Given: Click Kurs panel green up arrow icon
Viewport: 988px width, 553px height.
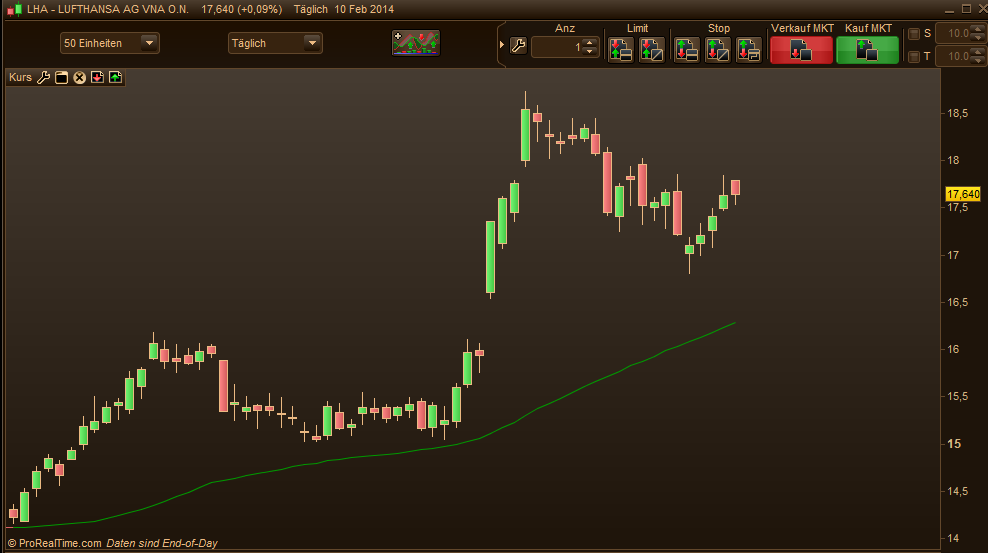Looking at the screenshot, I should [115, 77].
